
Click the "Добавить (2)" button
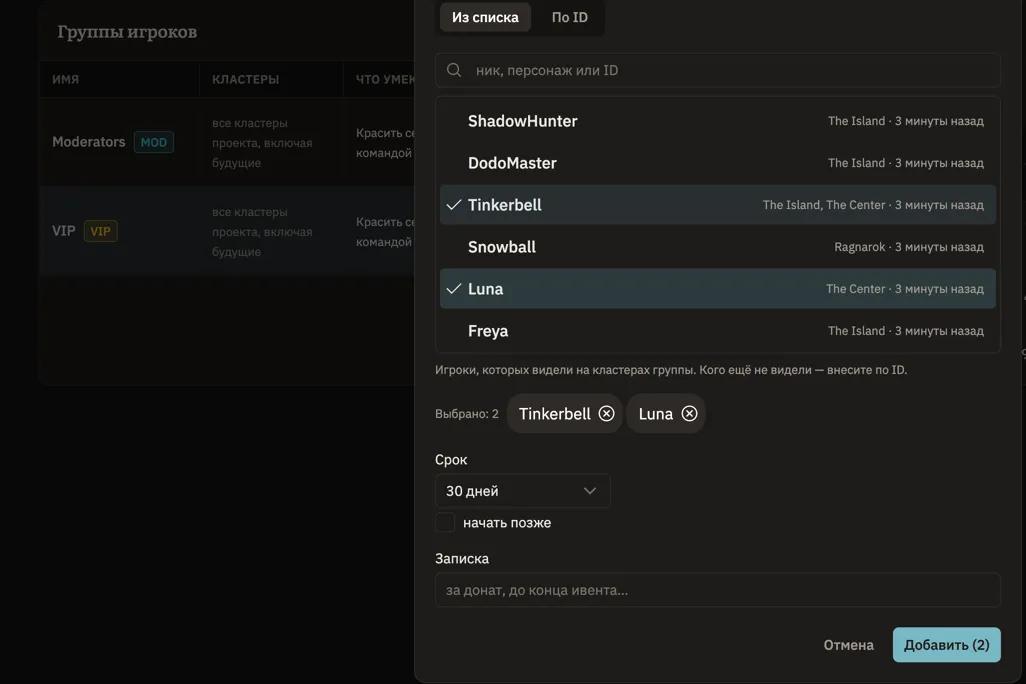[946, 645]
